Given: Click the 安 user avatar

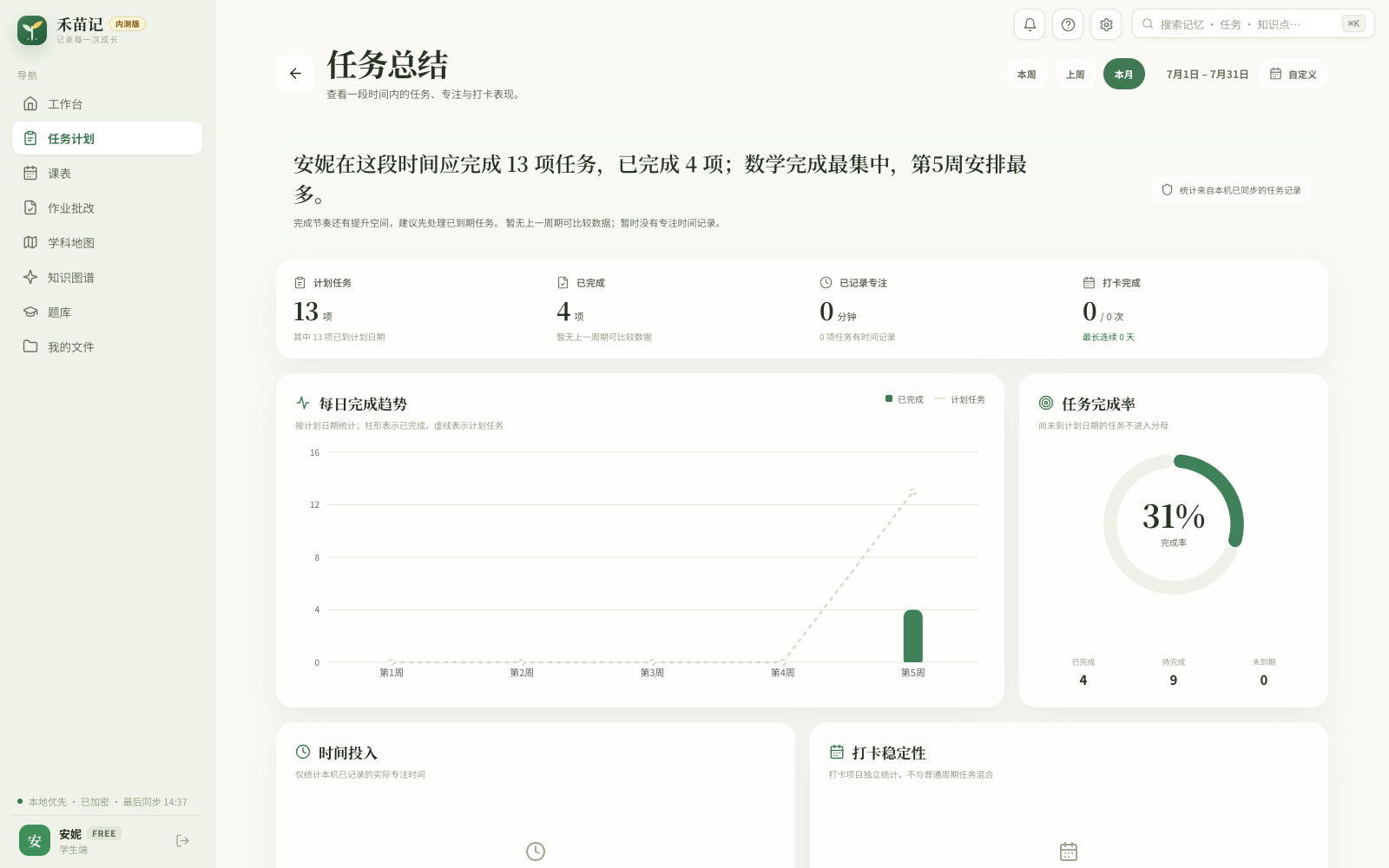Looking at the screenshot, I should 35,840.
